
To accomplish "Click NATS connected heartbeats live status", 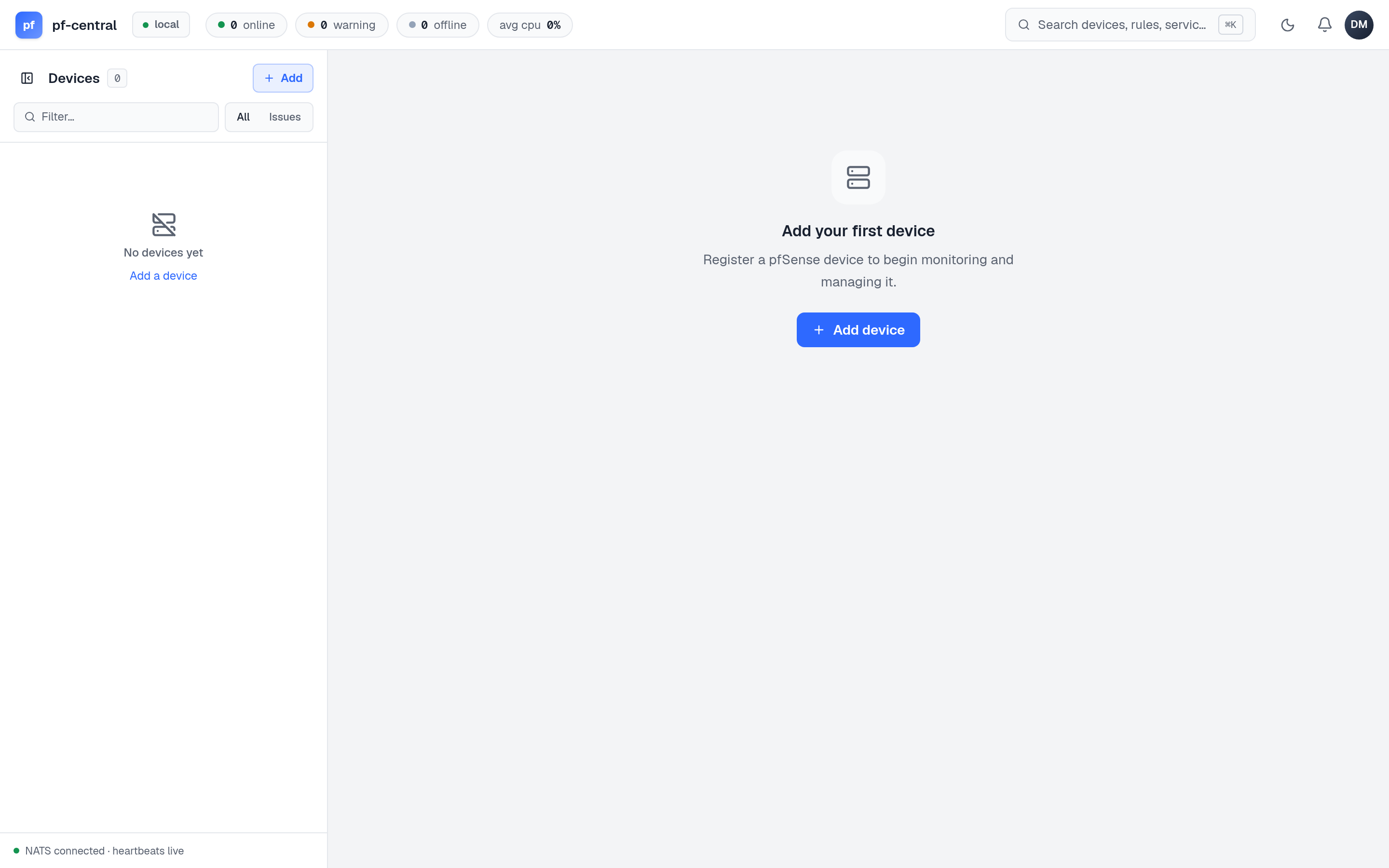I will [99, 851].
